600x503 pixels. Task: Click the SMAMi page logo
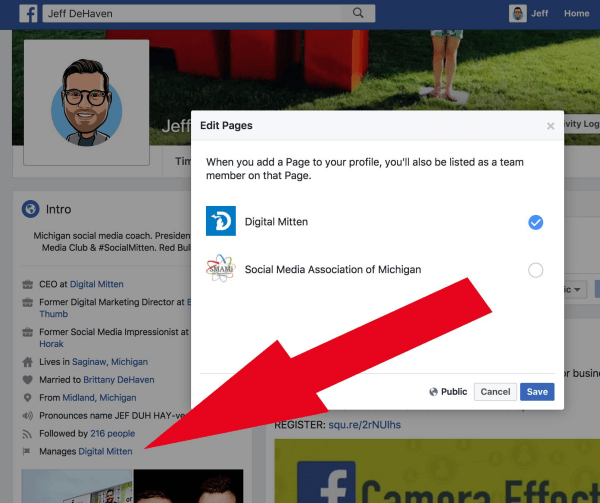(x=221, y=268)
